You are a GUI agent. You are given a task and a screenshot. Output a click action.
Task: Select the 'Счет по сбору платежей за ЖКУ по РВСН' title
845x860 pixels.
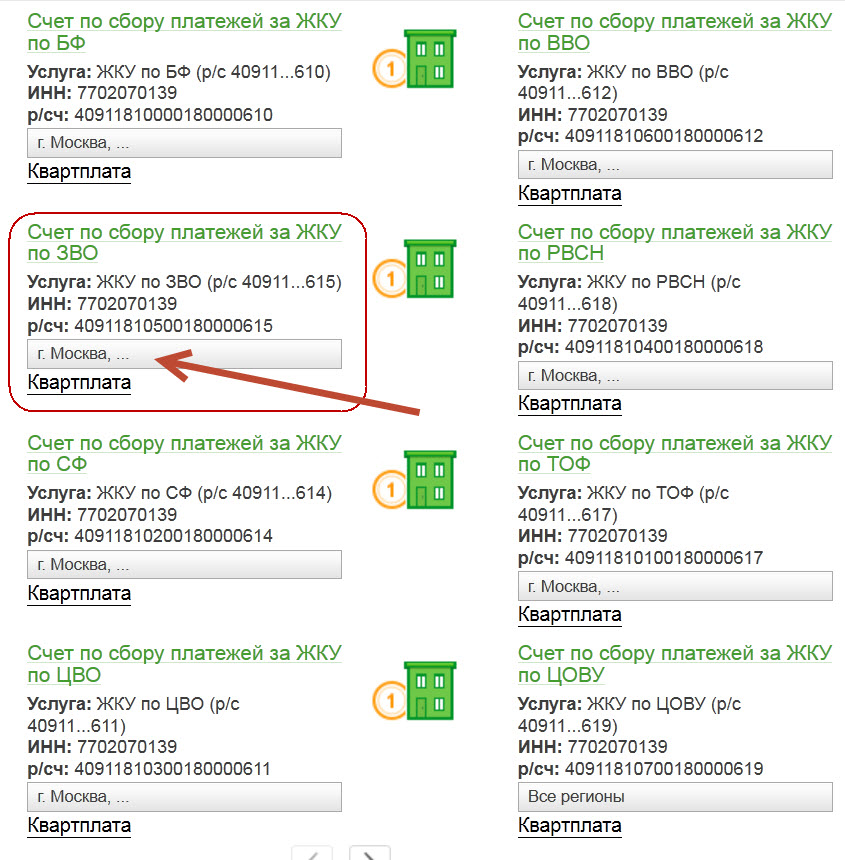point(675,242)
